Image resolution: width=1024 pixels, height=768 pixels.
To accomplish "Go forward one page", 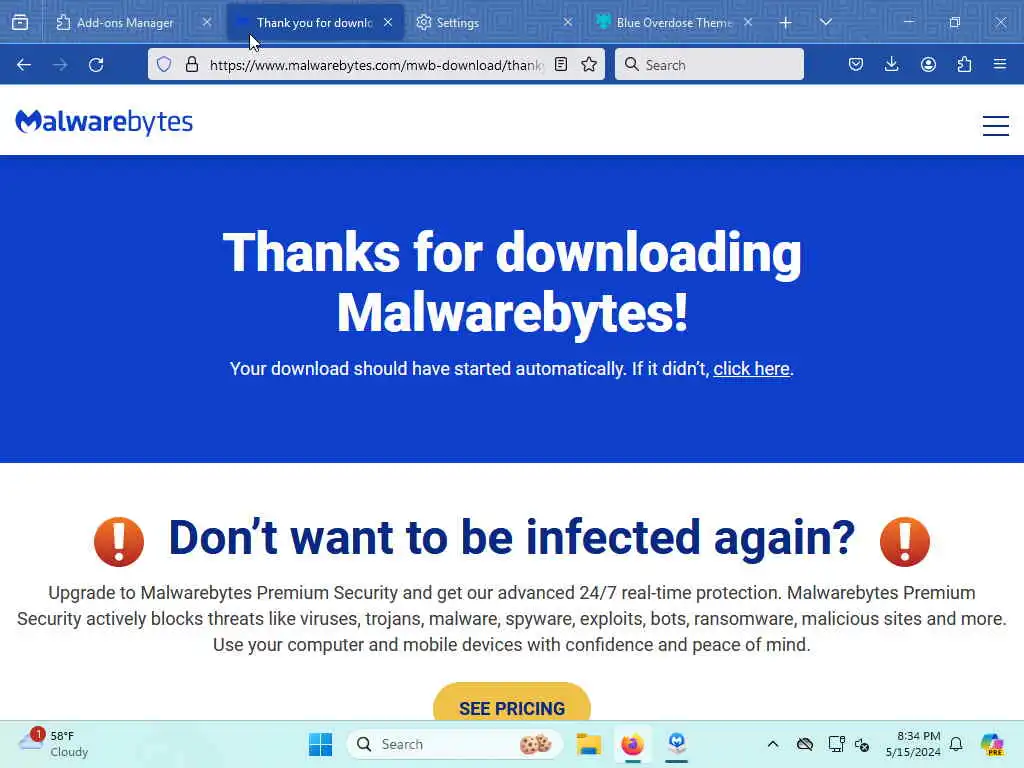I will tap(60, 65).
